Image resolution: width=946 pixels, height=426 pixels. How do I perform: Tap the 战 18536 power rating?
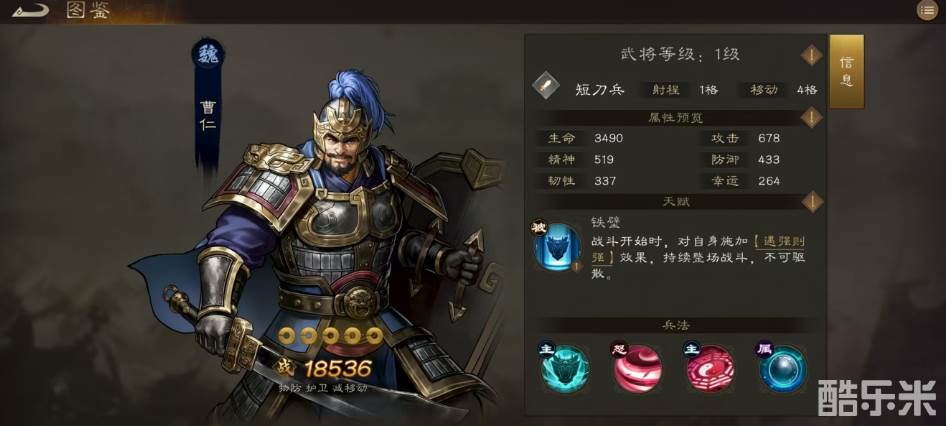click(324, 367)
